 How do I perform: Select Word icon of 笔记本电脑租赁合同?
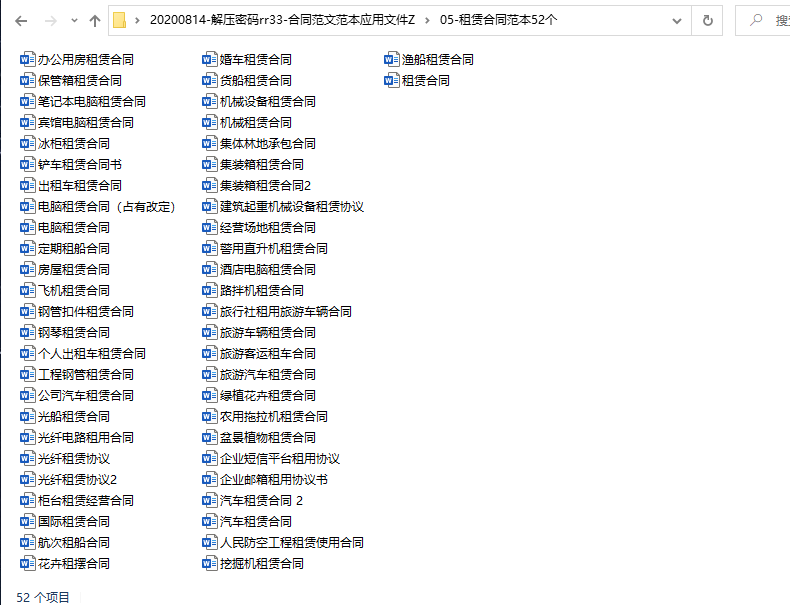[x=28, y=101]
